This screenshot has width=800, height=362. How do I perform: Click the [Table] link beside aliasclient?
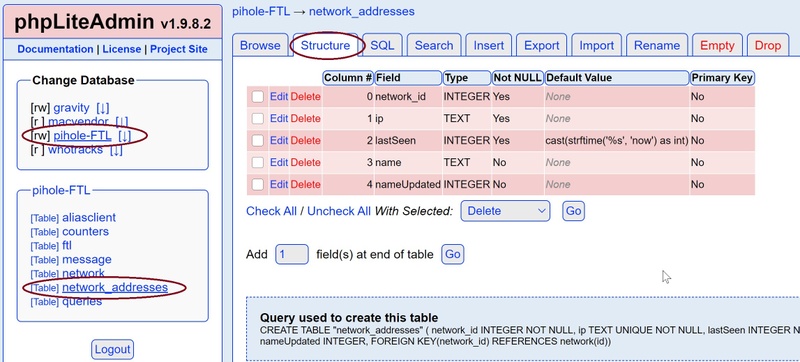pyautogui.click(x=45, y=218)
